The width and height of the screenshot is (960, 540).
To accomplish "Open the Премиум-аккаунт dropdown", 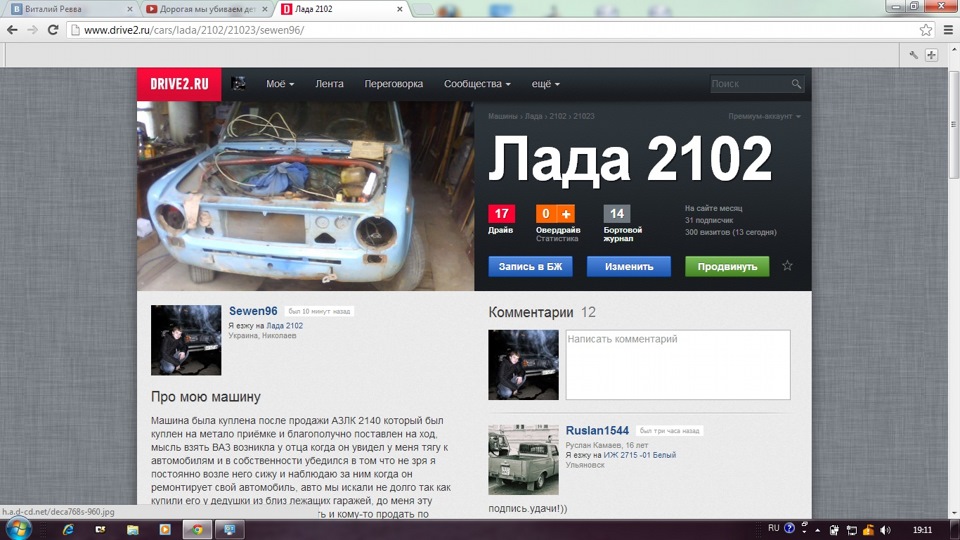I will [x=764, y=116].
